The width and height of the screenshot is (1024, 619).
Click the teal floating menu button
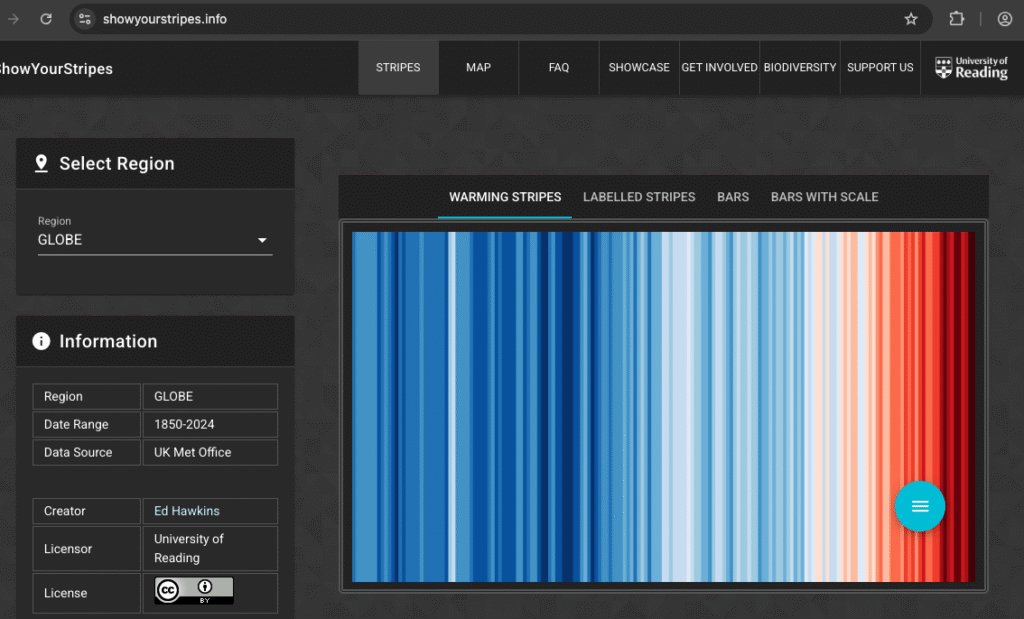[x=919, y=506]
